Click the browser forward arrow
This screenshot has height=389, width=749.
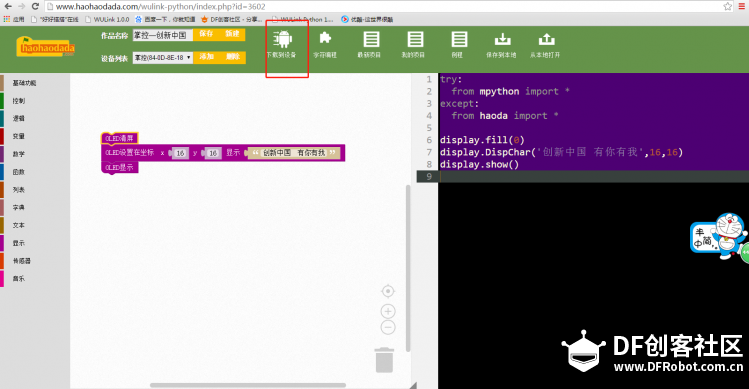click(x=21, y=6)
